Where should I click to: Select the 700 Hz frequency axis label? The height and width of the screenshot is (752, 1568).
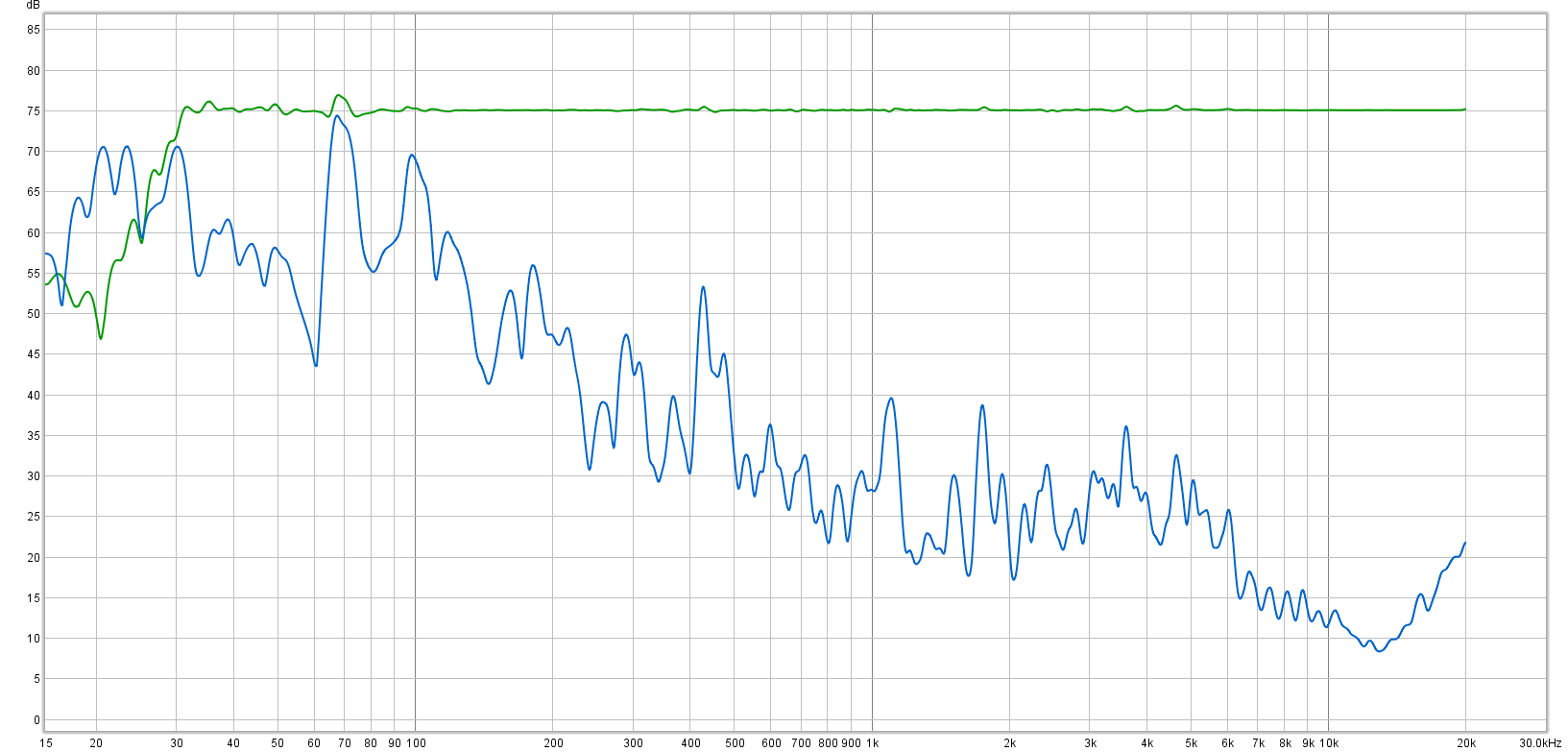coord(802,743)
